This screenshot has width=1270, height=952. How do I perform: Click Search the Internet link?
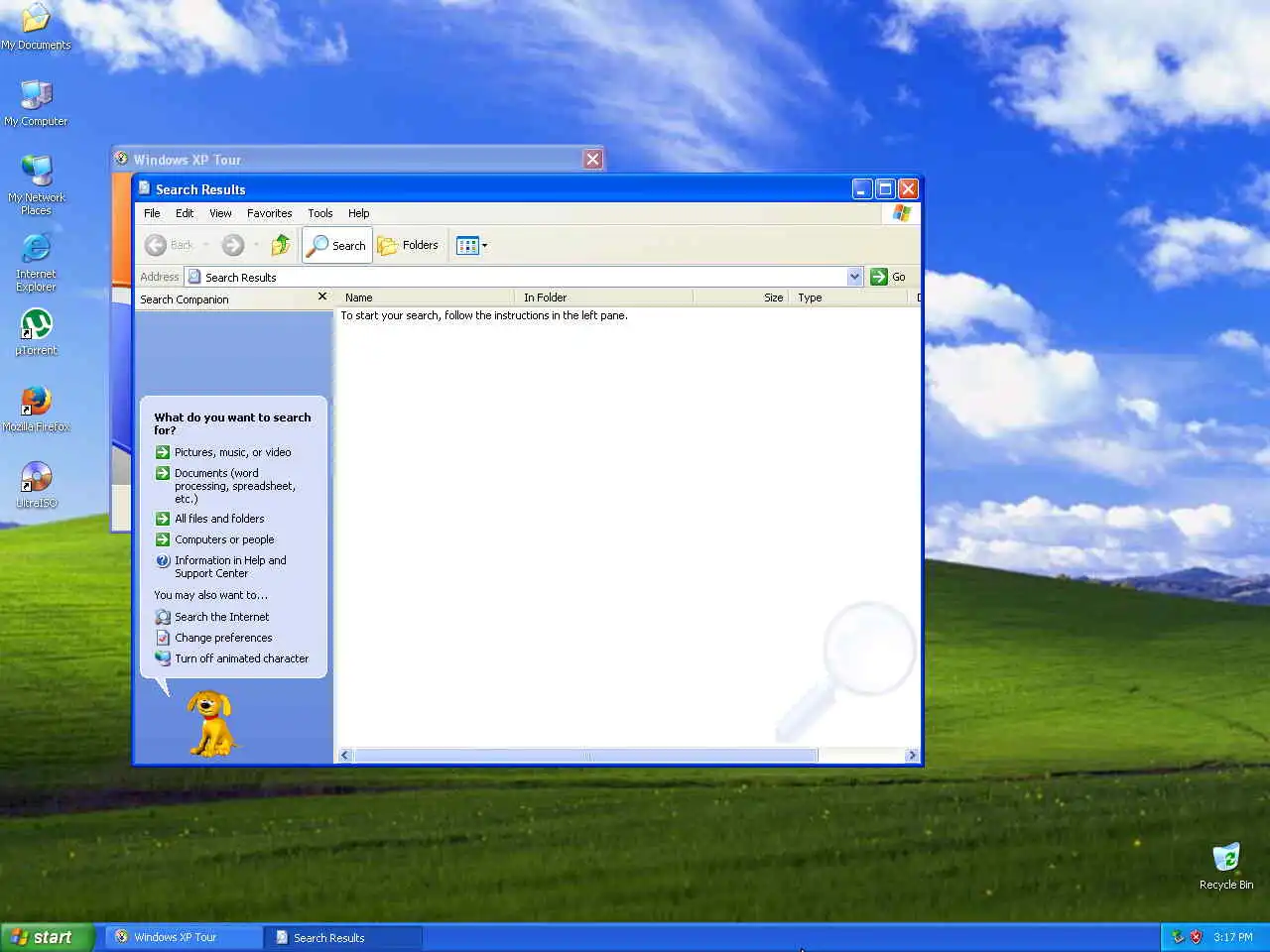[x=211, y=617]
